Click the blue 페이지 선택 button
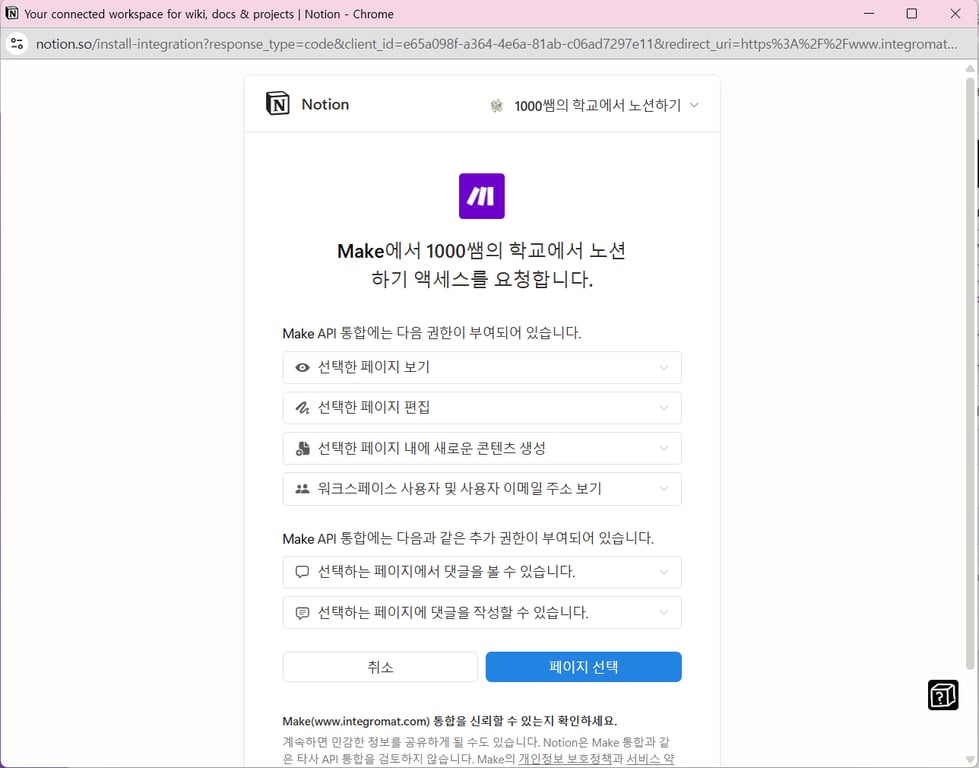The width and height of the screenshot is (979, 768). pos(583,667)
